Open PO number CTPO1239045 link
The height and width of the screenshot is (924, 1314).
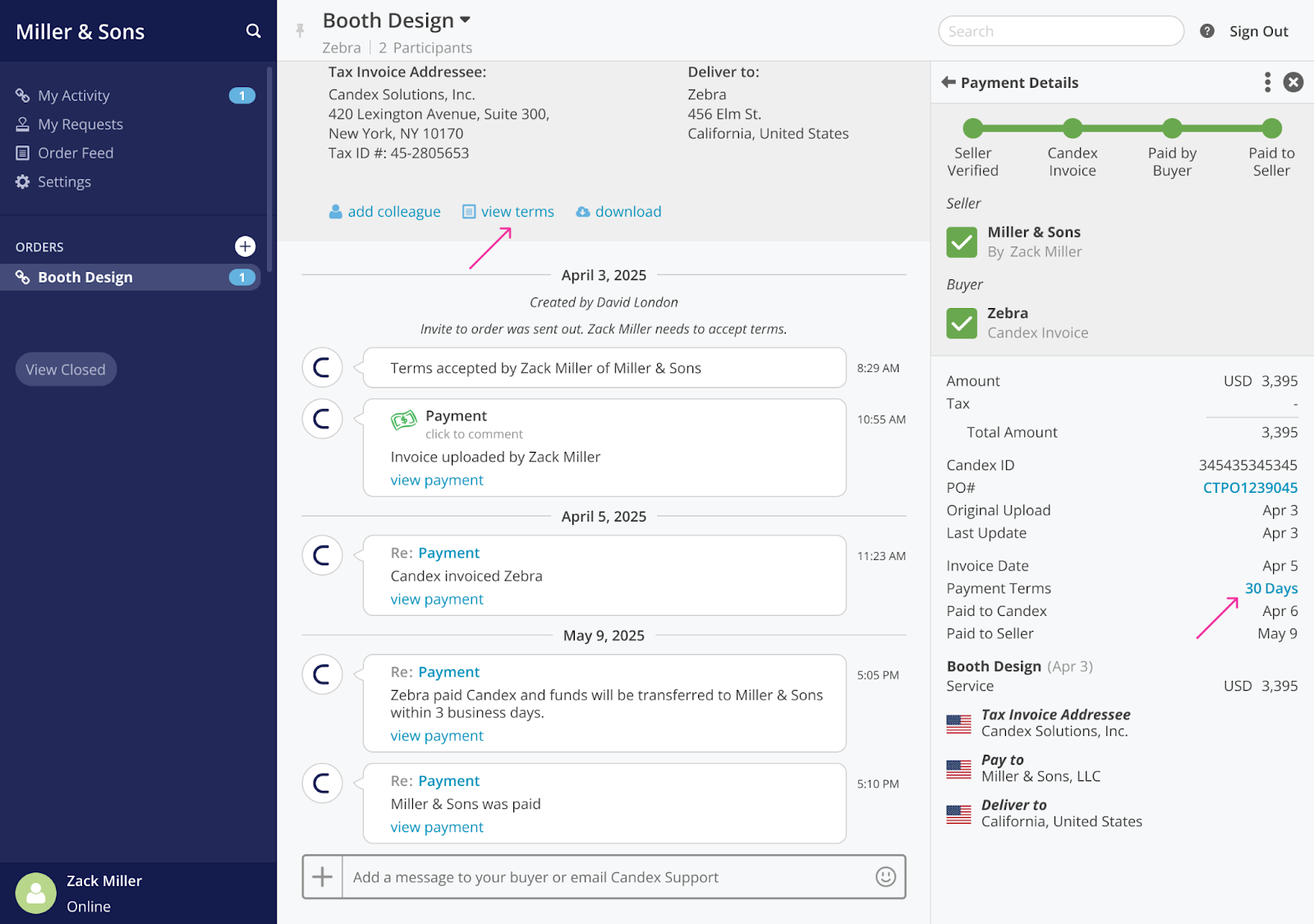[1250, 488]
